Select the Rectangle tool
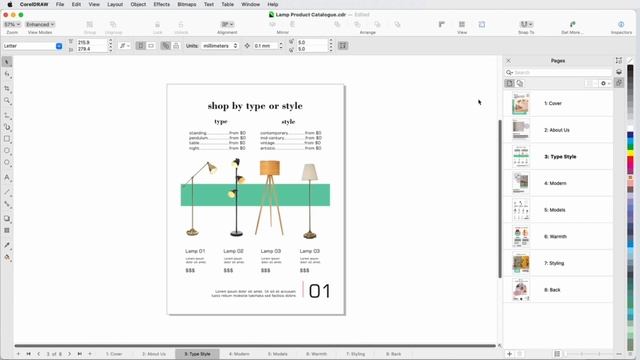 tap(7, 139)
